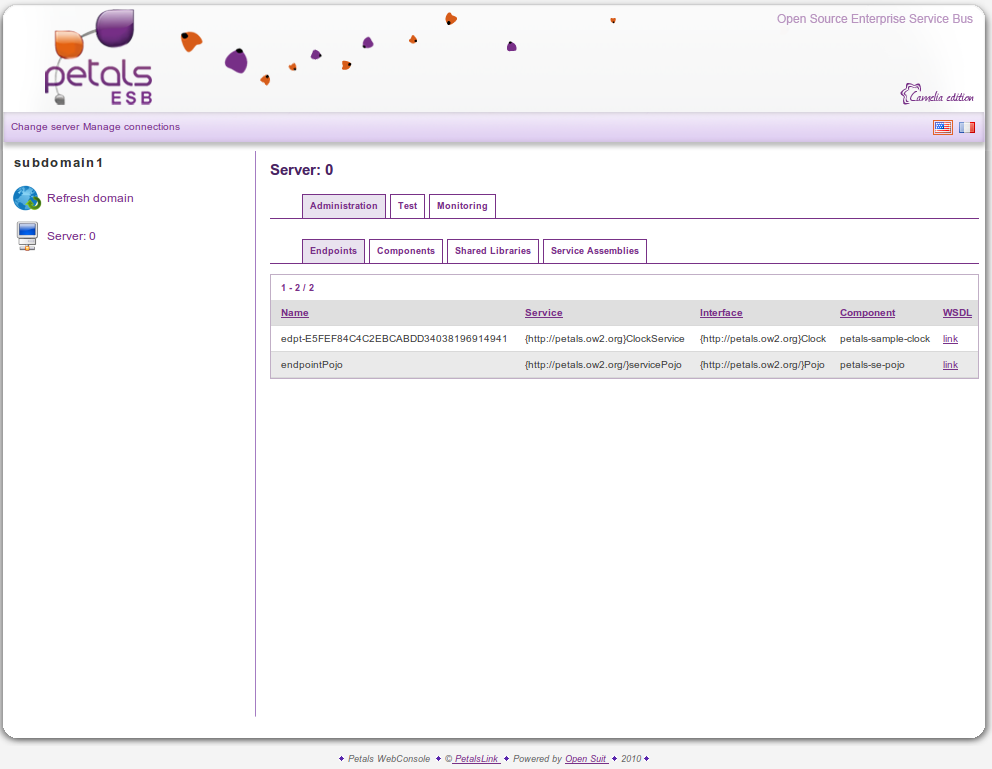Show the Service Assemblies sub-tab

594,251
